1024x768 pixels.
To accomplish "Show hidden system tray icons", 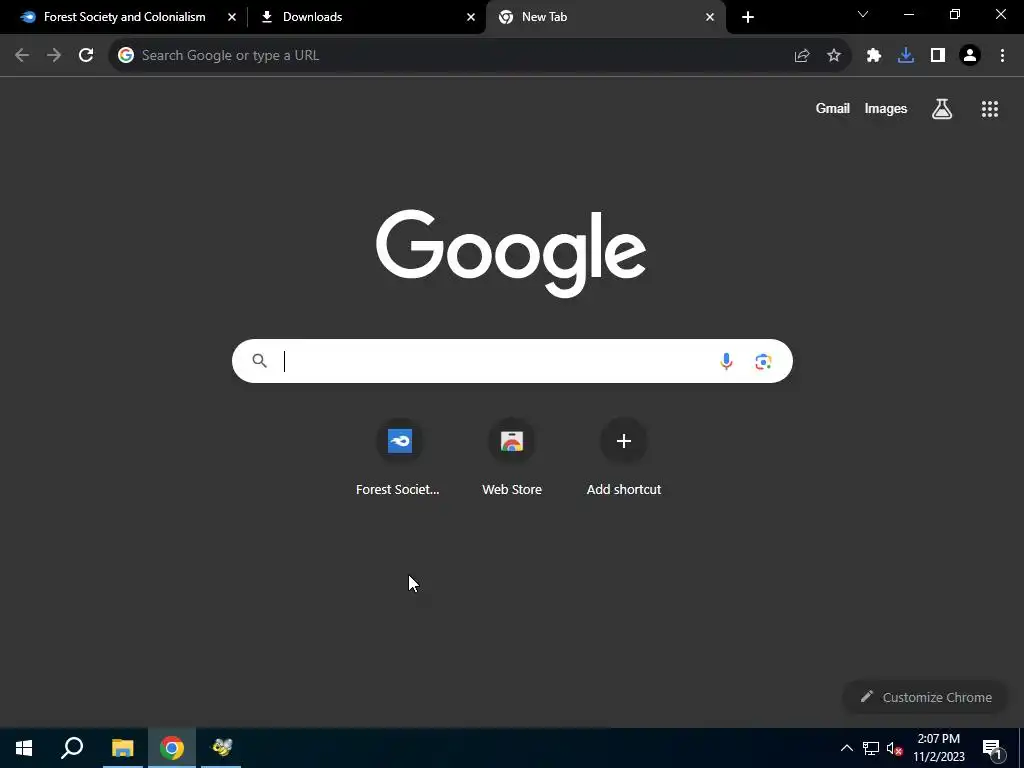I will point(846,748).
